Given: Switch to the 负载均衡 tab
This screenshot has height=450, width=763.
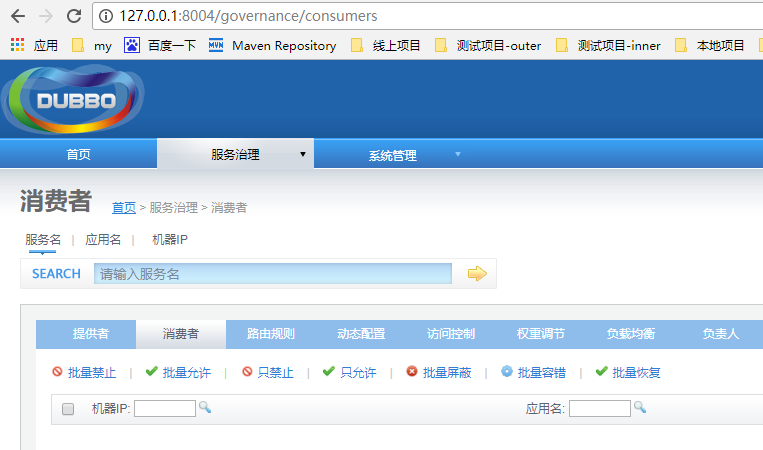Looking at the screenshot, I should (631, 334).
